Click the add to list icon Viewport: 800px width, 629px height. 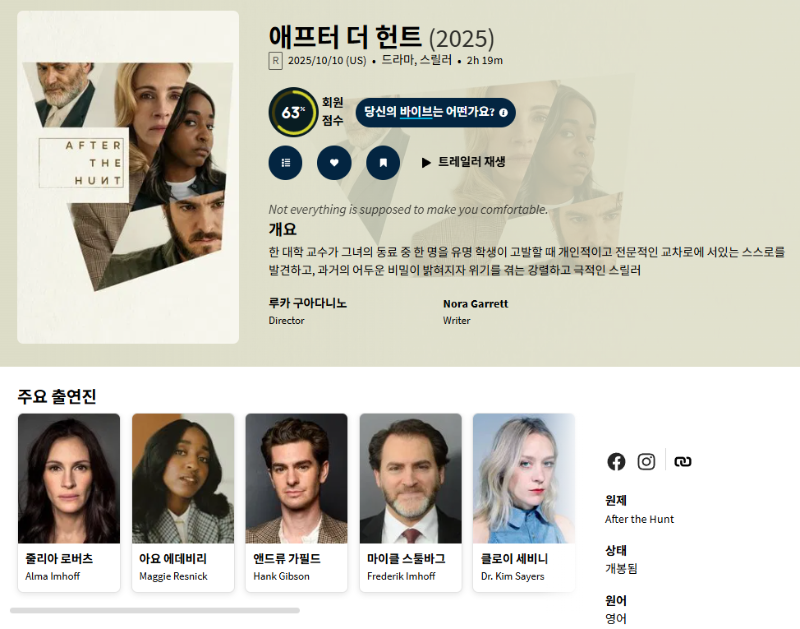point(285,163)
